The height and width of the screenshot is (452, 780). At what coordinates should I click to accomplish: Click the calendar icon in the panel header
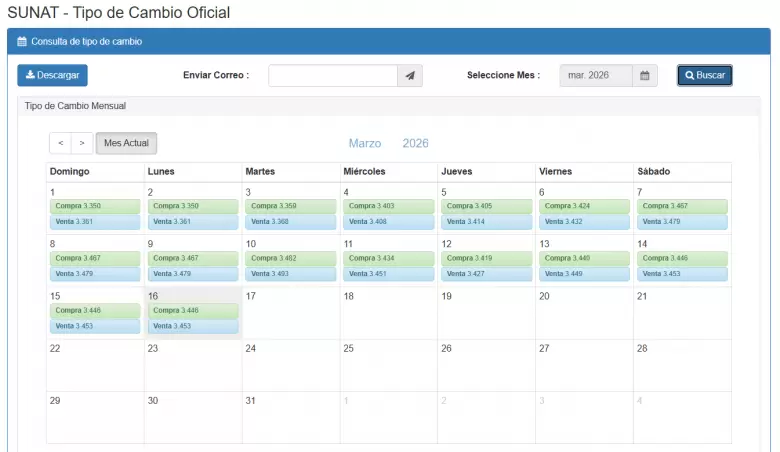pos(22,42)
